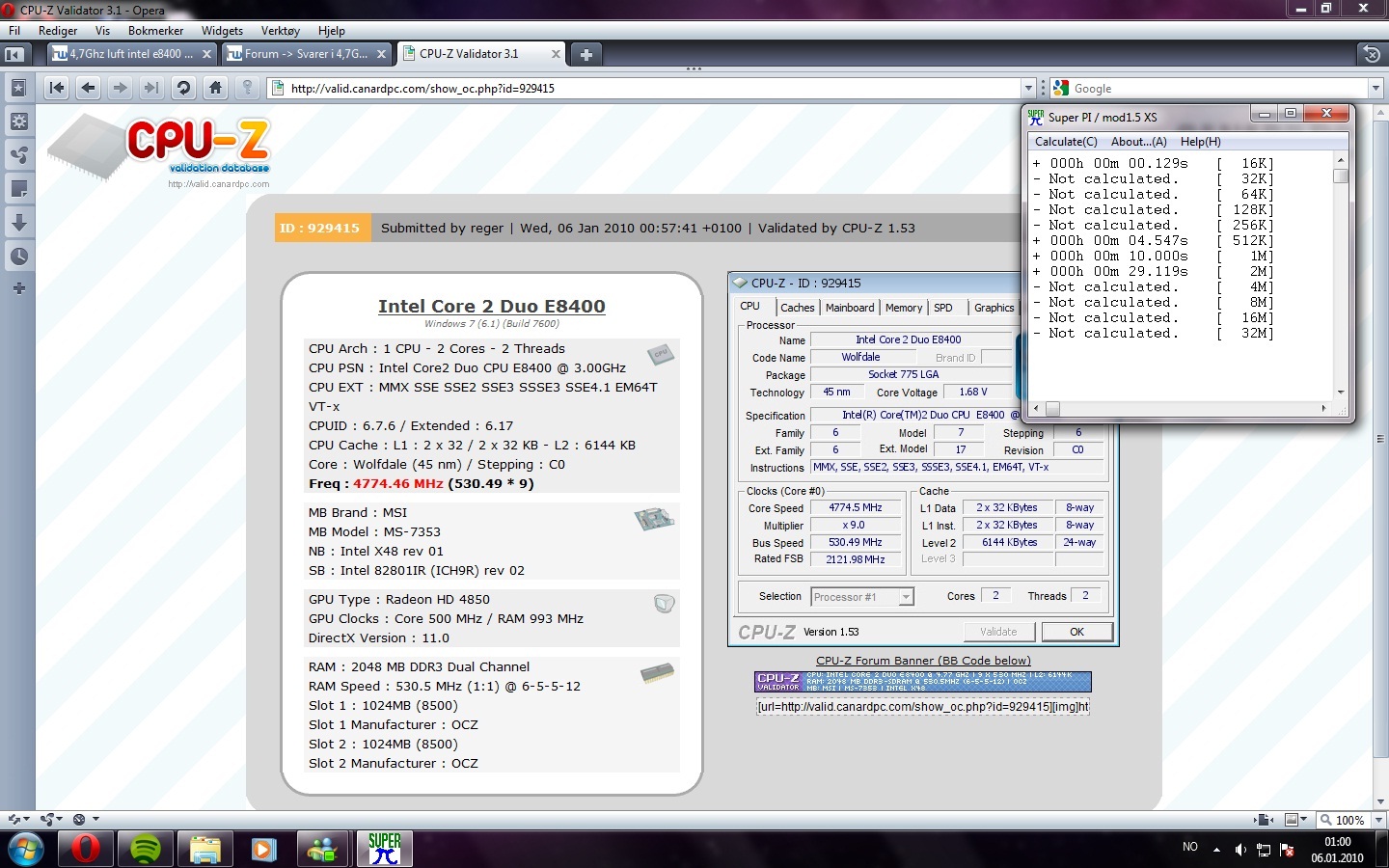Open the Vis menu

pyautogui.click(x=102, y=31)
